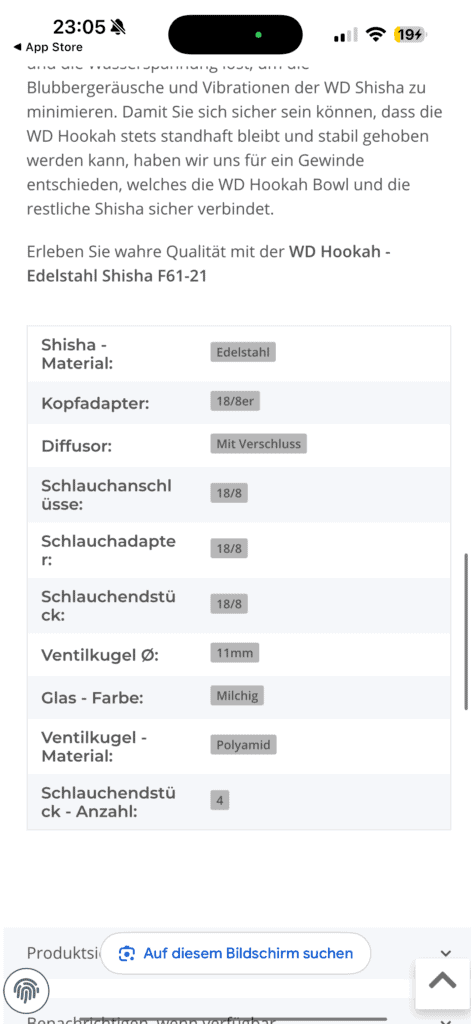Open the Produktsicherheit accordion row
The height and width of the screenshot is (1024, 471).
[x=235, y=953]
